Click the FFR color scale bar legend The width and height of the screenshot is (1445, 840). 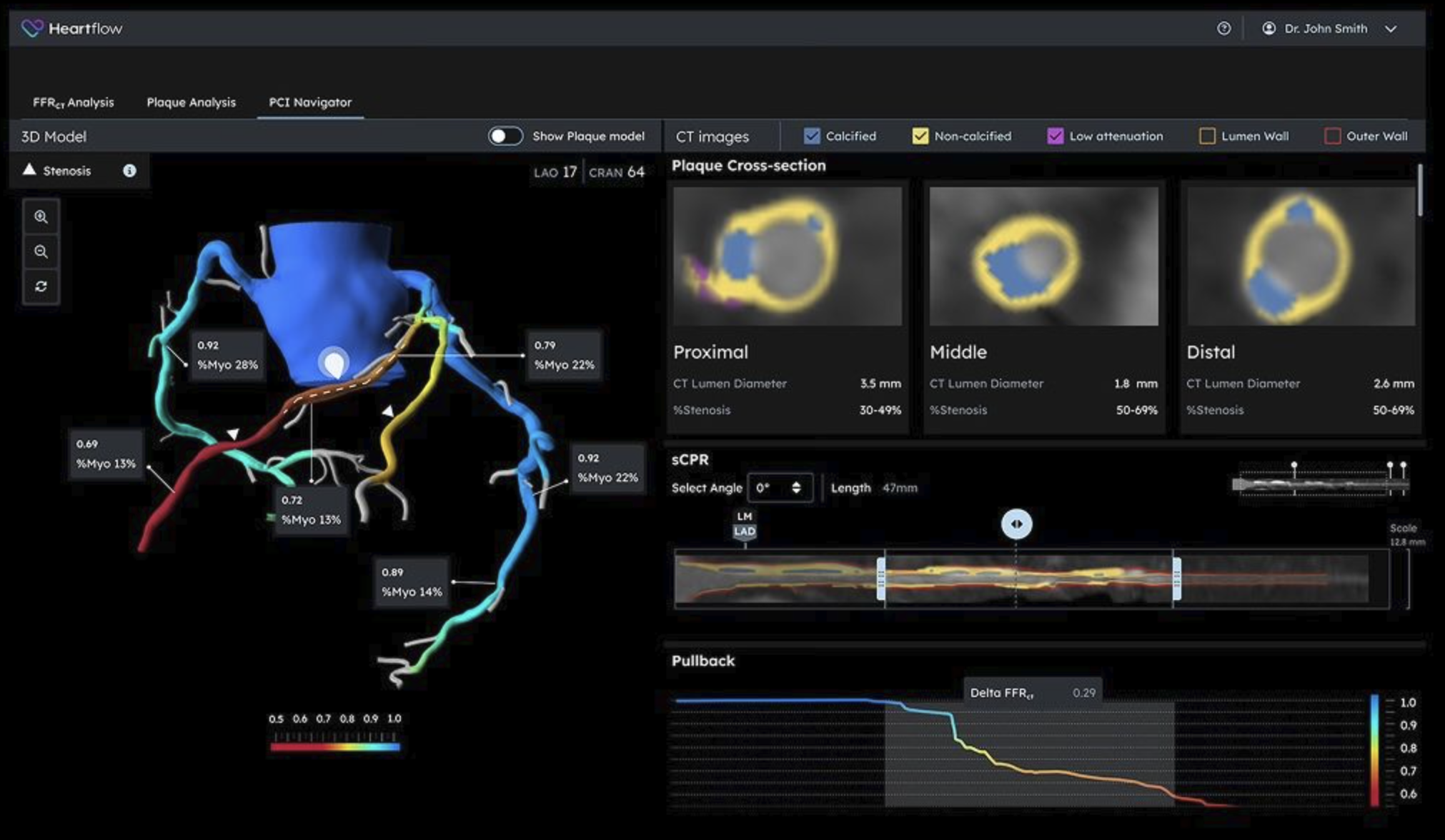point(335,746)
